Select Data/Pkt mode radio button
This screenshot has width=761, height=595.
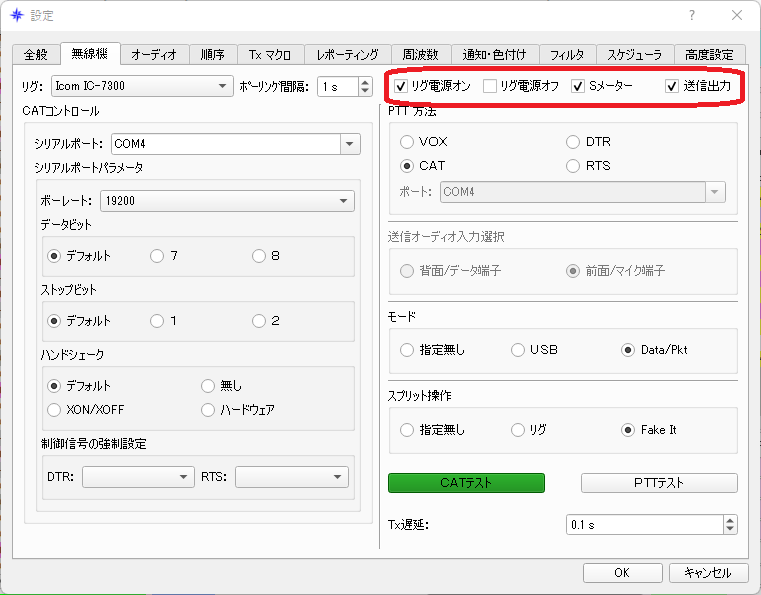628,350
